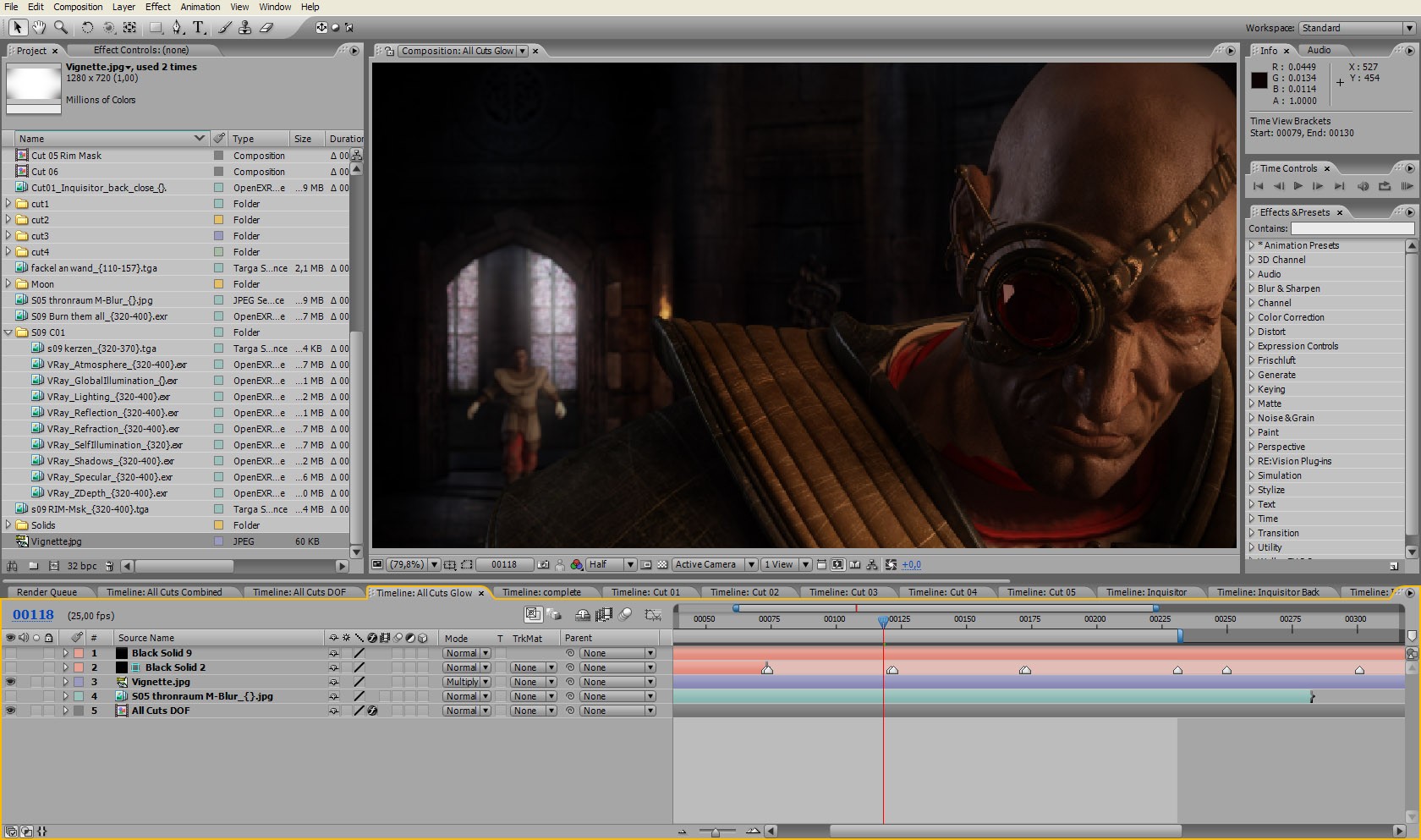
Task: Open the Active Camera view dropdown
Action: pyautogui.click(x=715, y=564)
